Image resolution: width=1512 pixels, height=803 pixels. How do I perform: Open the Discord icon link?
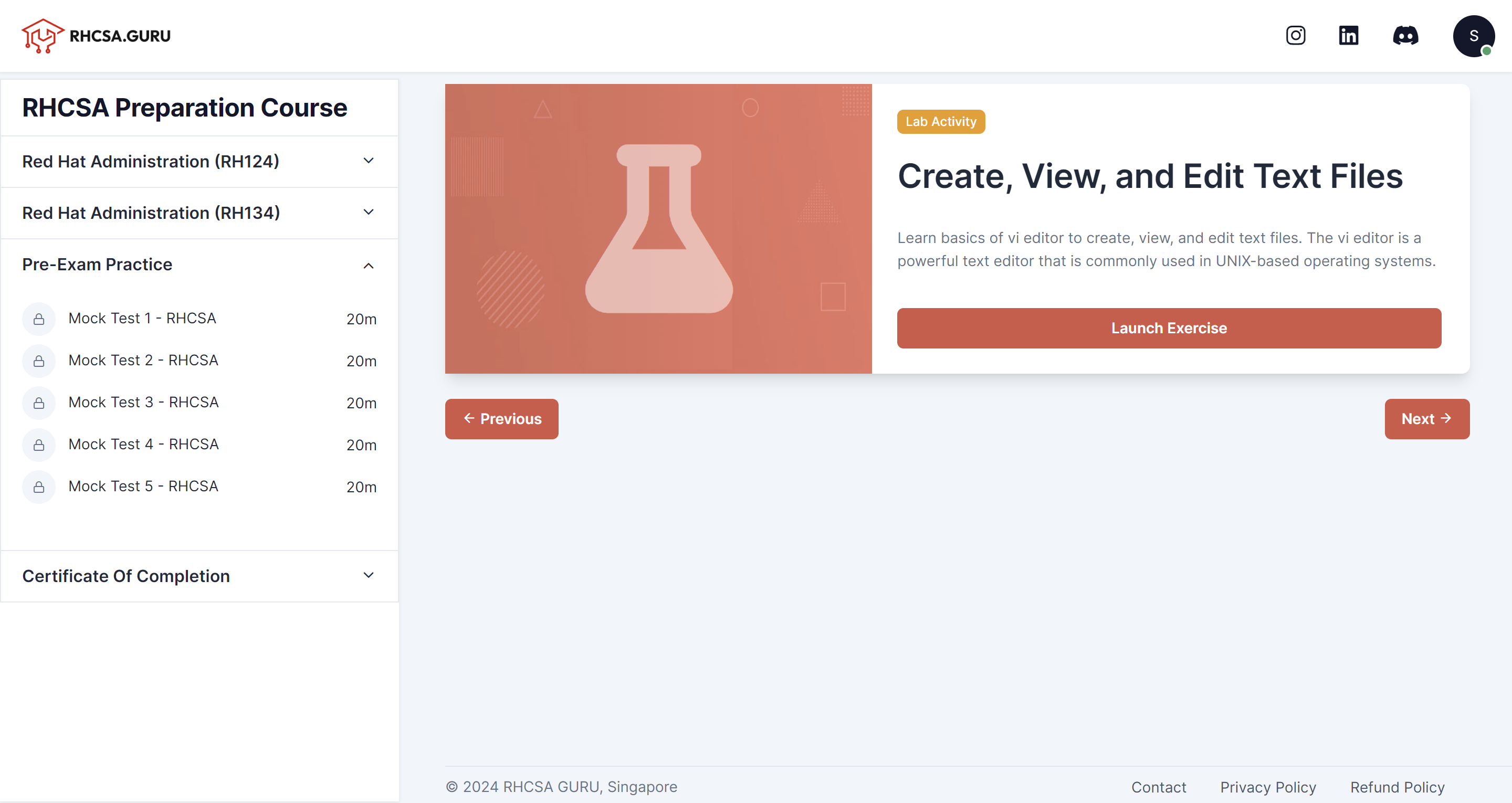1405,35
